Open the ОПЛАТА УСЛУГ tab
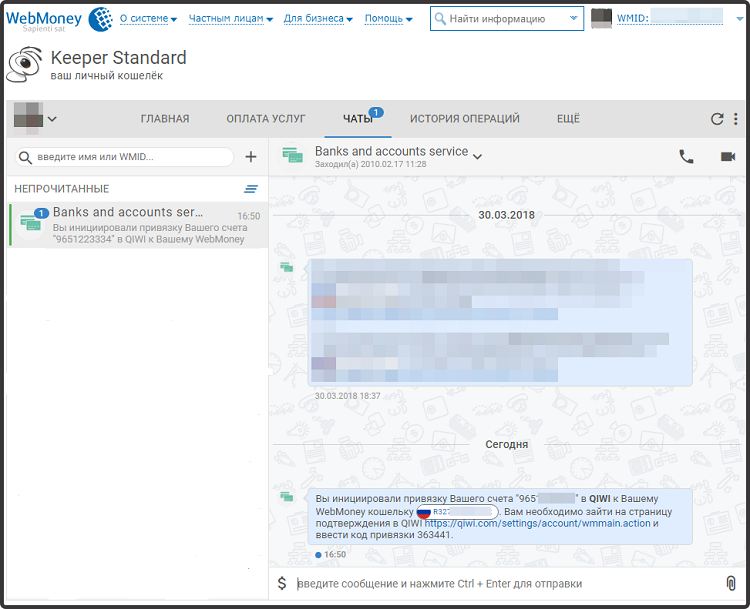This screenshot has width=750, height=609. coord(266,119)
